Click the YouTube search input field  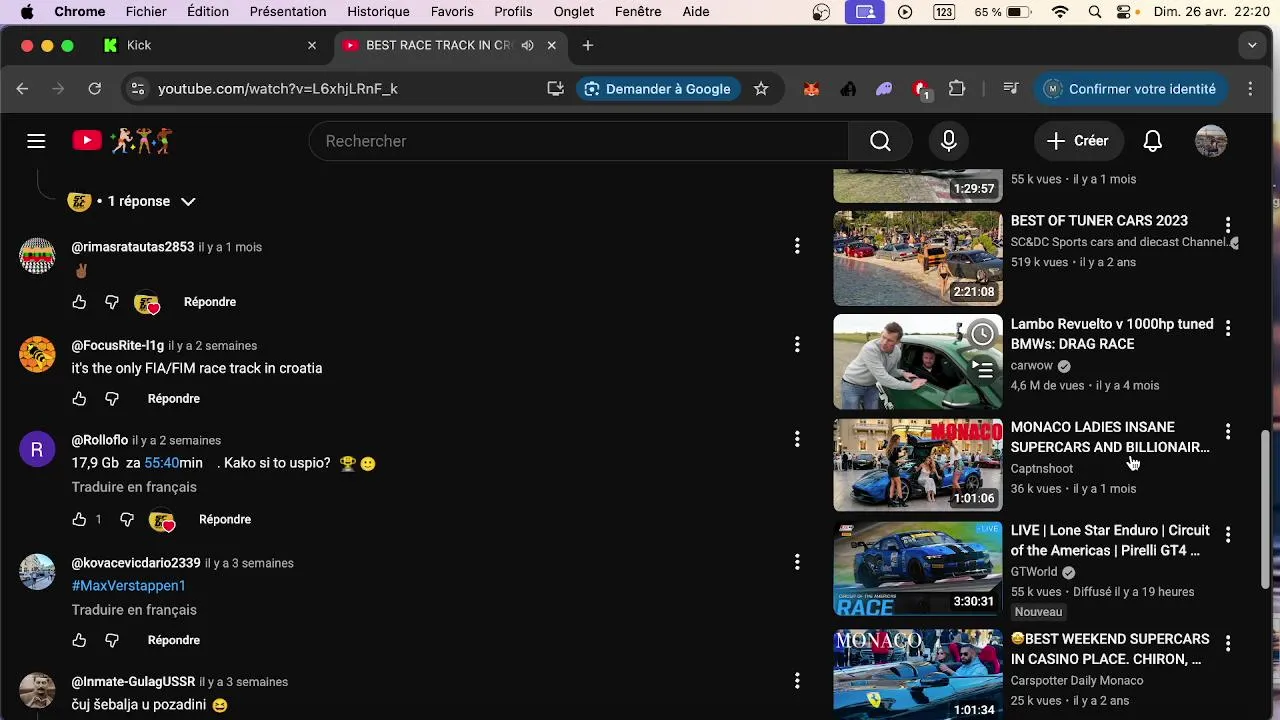(x=578, y=141)
